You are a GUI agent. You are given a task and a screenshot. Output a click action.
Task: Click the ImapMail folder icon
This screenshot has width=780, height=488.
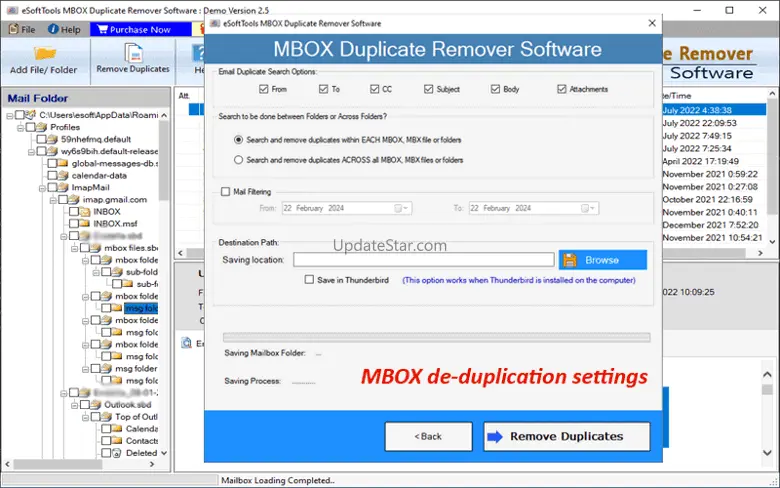pos(63,188)
